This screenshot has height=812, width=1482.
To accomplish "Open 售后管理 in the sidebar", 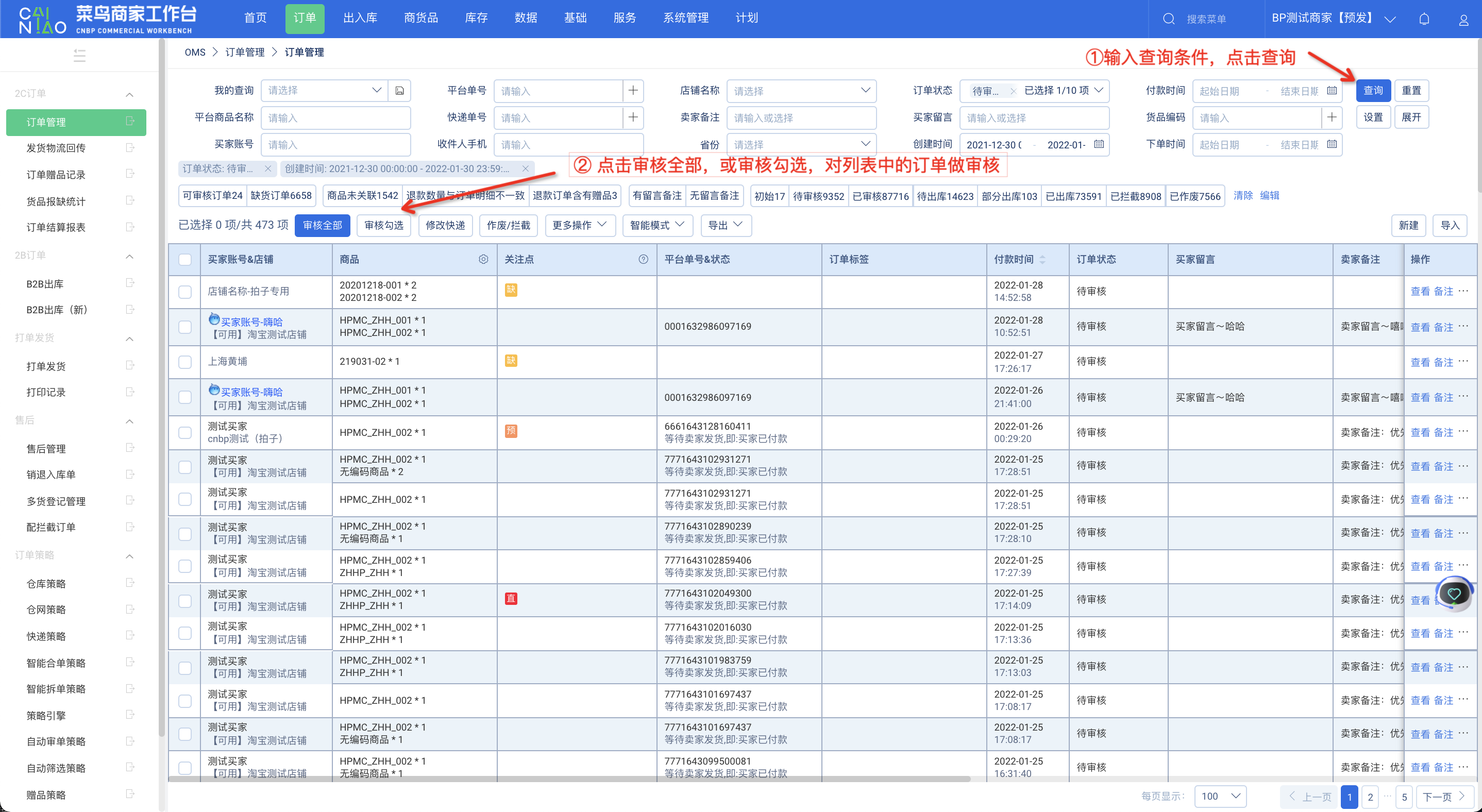I will (46, 449).
